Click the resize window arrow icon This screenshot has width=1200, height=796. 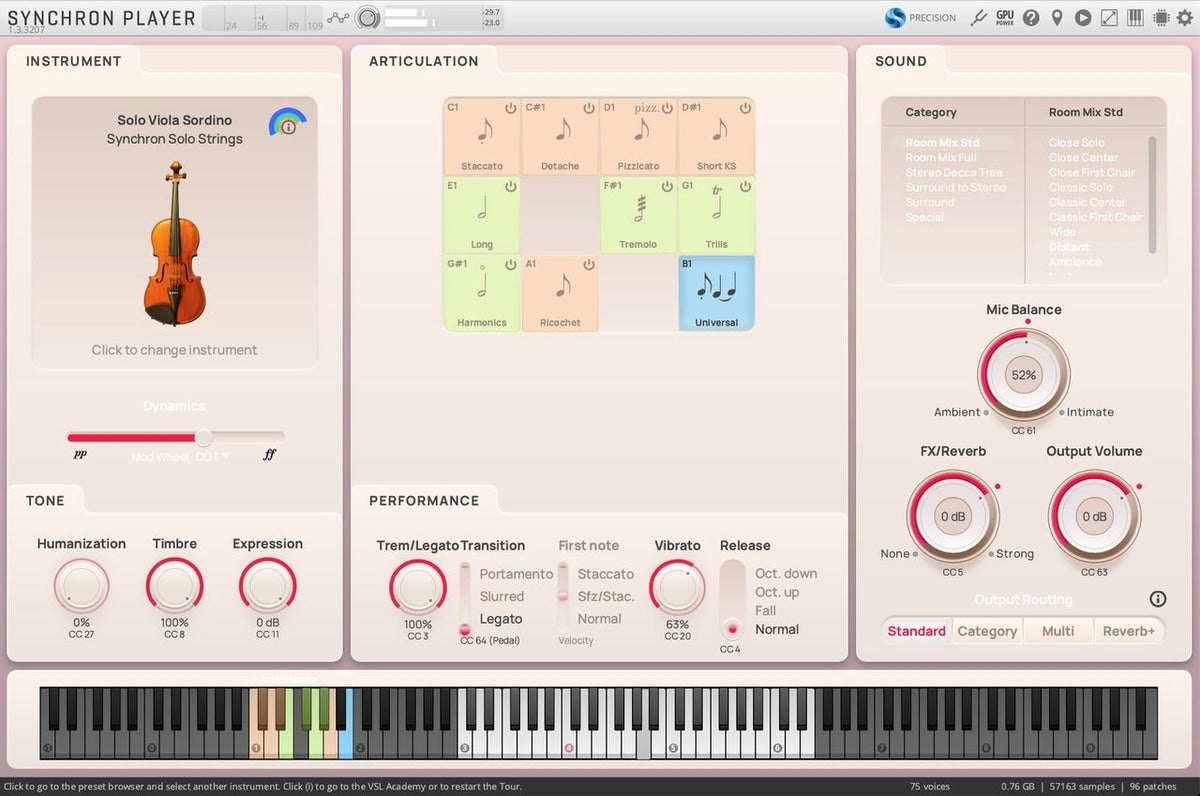(x=1109, y=17)
